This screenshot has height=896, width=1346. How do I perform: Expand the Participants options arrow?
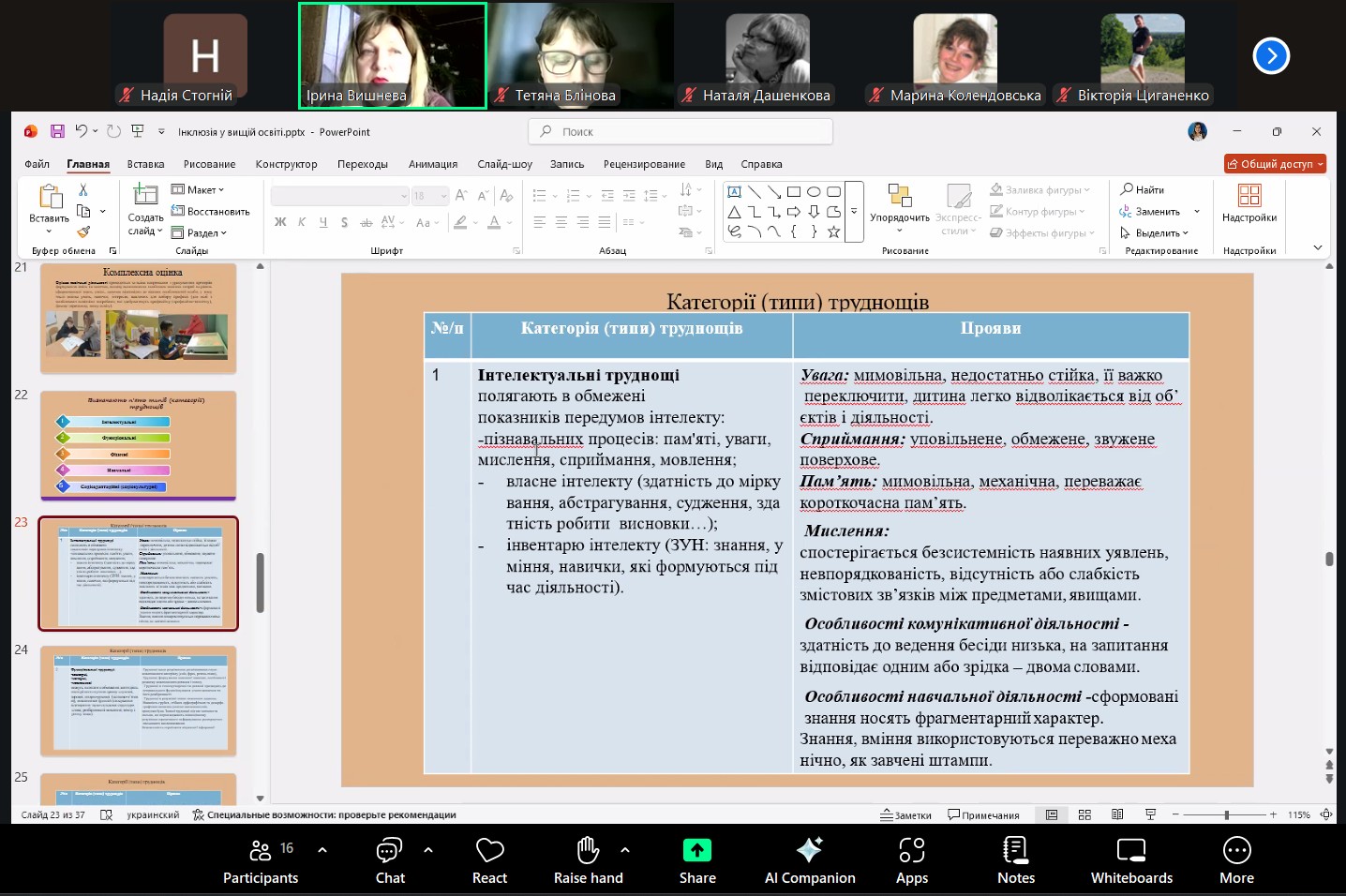322,850
